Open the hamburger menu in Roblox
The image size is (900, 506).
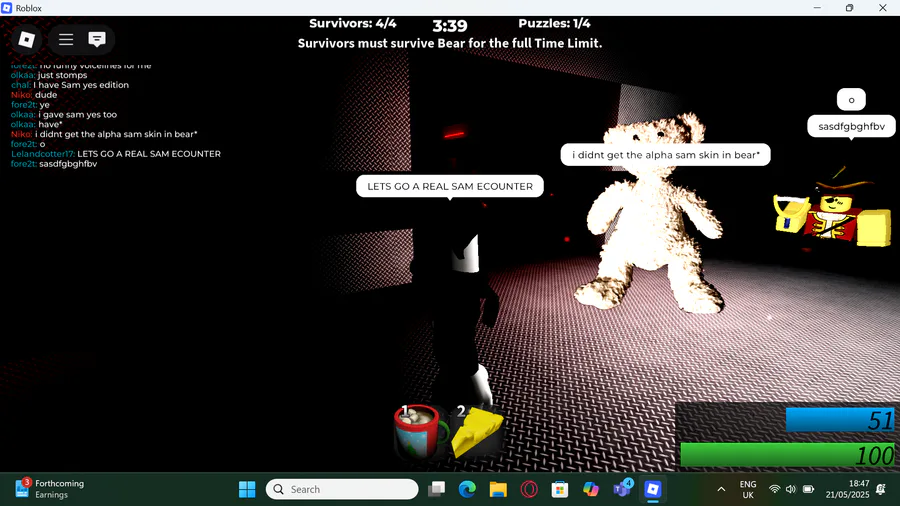66,39
